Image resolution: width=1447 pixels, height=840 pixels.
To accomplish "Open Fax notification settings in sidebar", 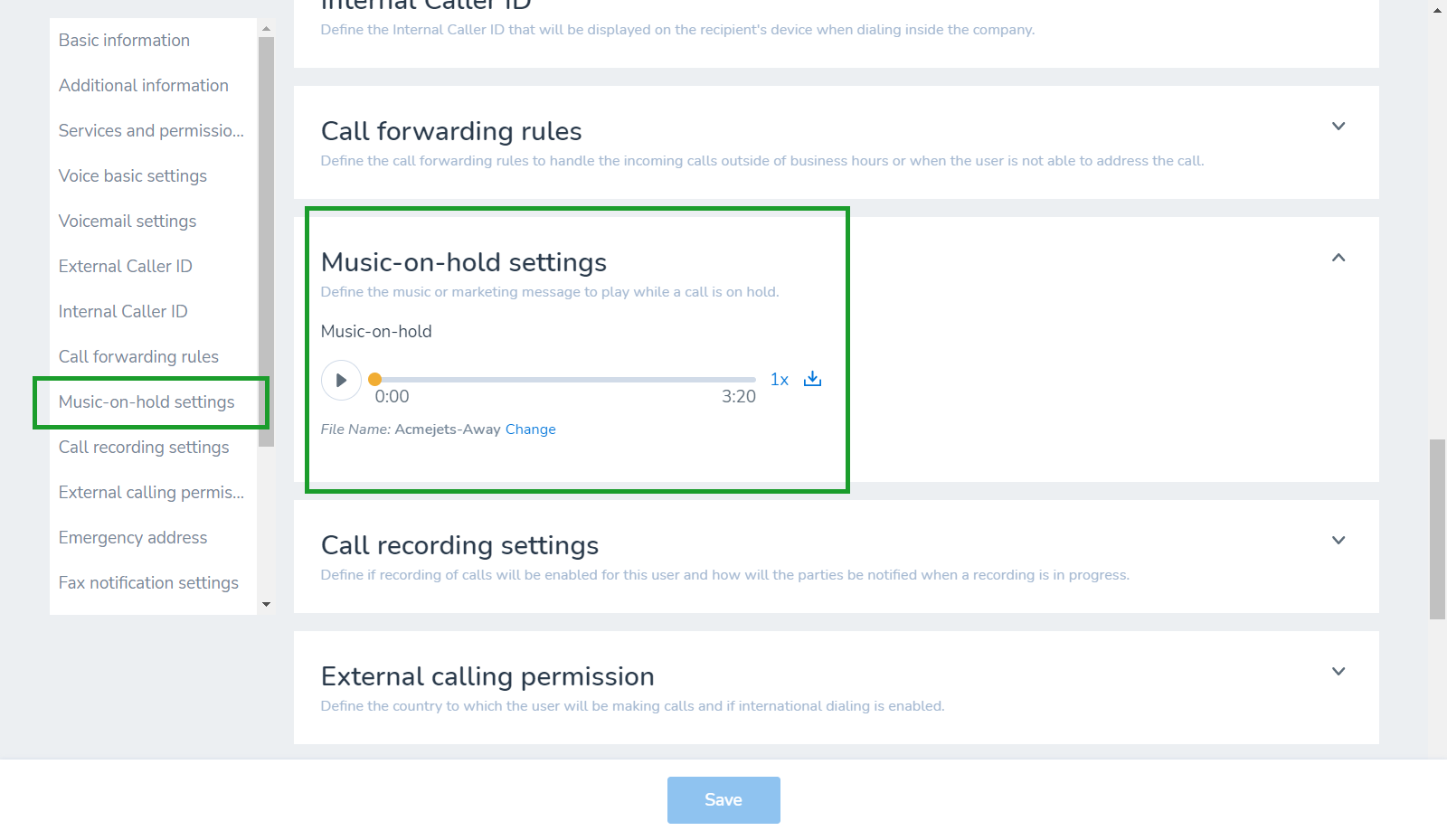I will click(x=149, y=583).
